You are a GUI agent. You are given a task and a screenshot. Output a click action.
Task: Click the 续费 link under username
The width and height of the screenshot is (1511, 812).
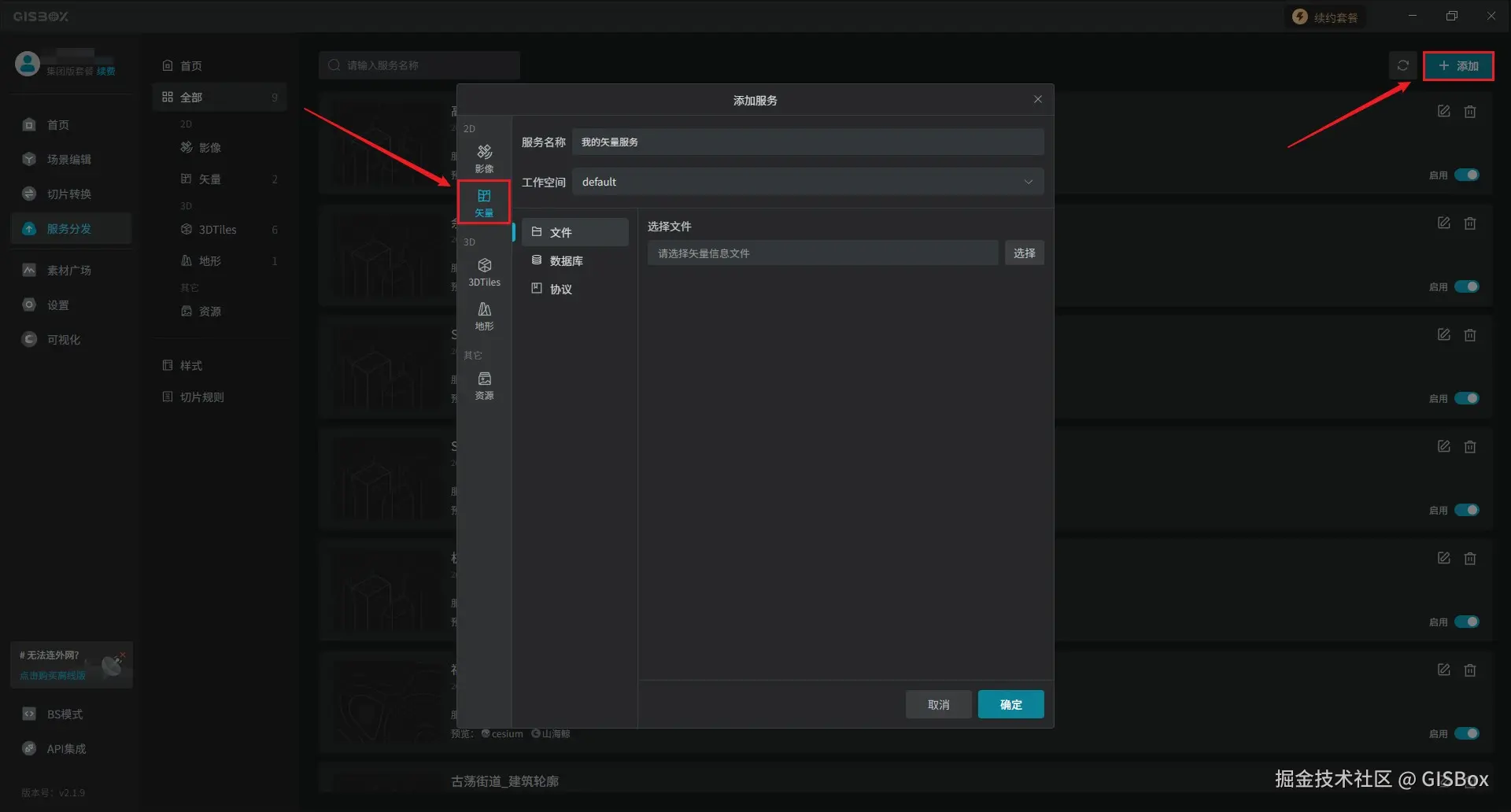105,72
